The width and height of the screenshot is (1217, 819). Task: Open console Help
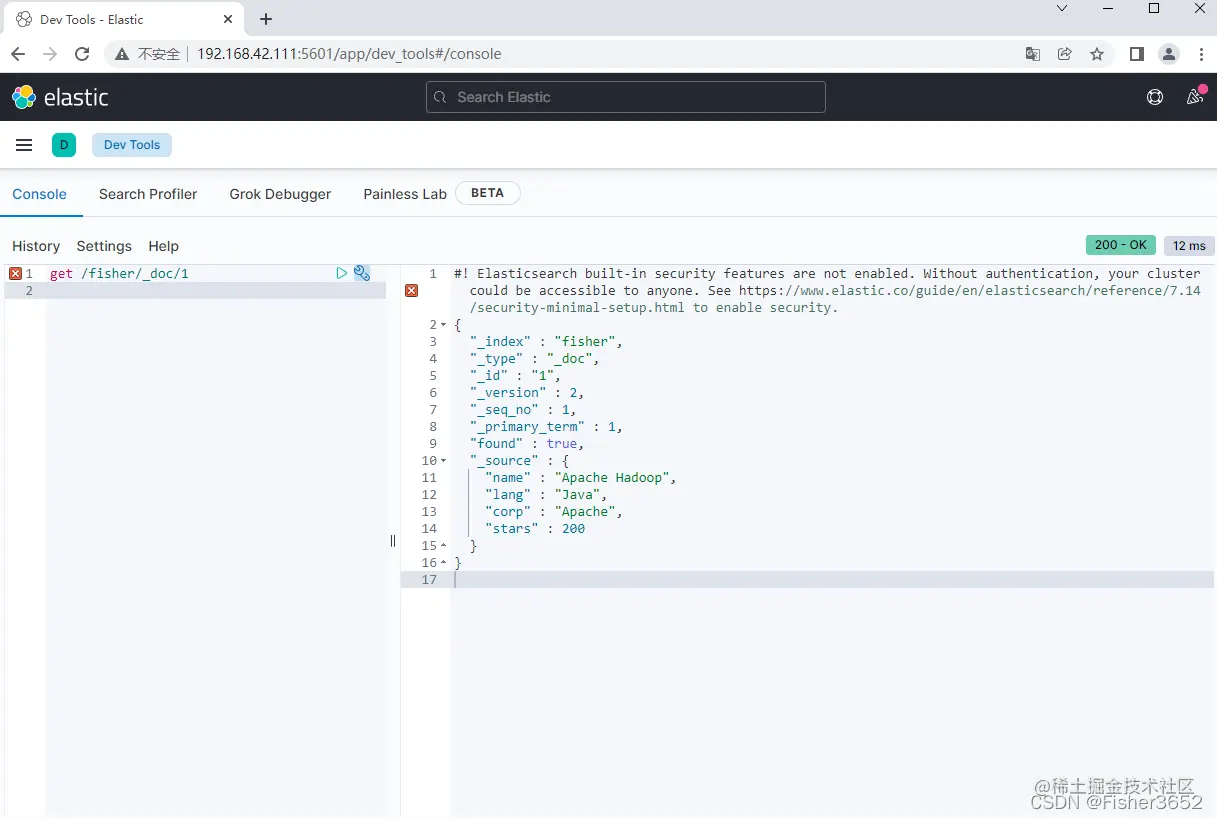pyautogui.click(x=163, y=246)
